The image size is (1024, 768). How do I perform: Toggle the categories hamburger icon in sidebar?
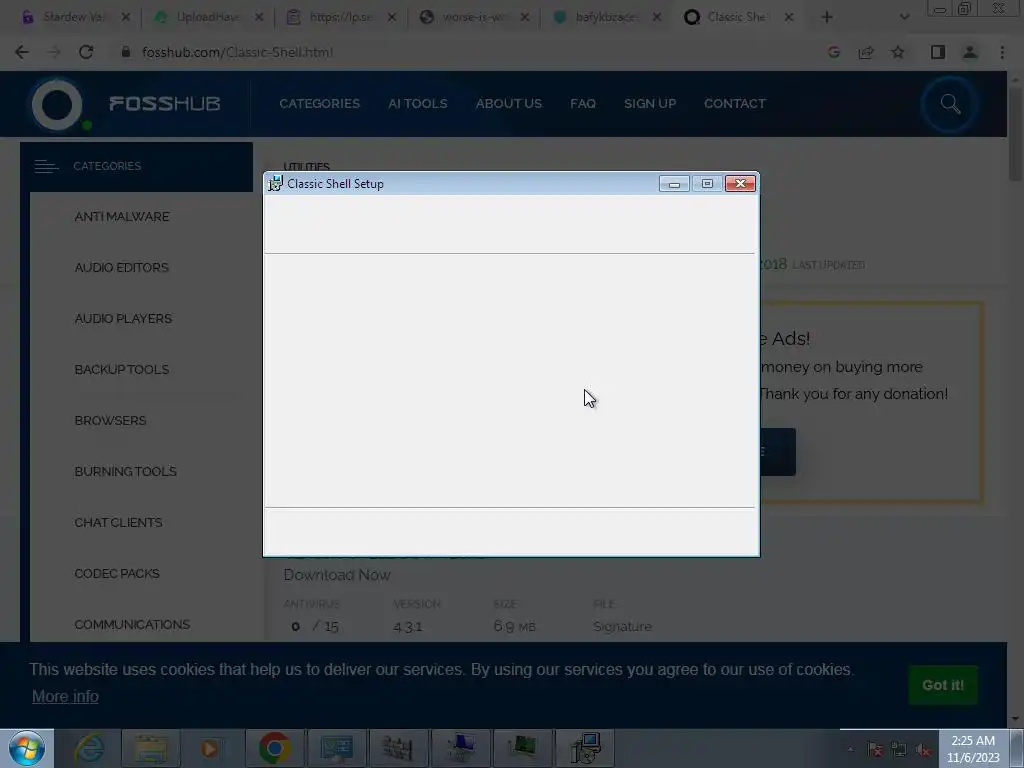(x=46, y=167)
